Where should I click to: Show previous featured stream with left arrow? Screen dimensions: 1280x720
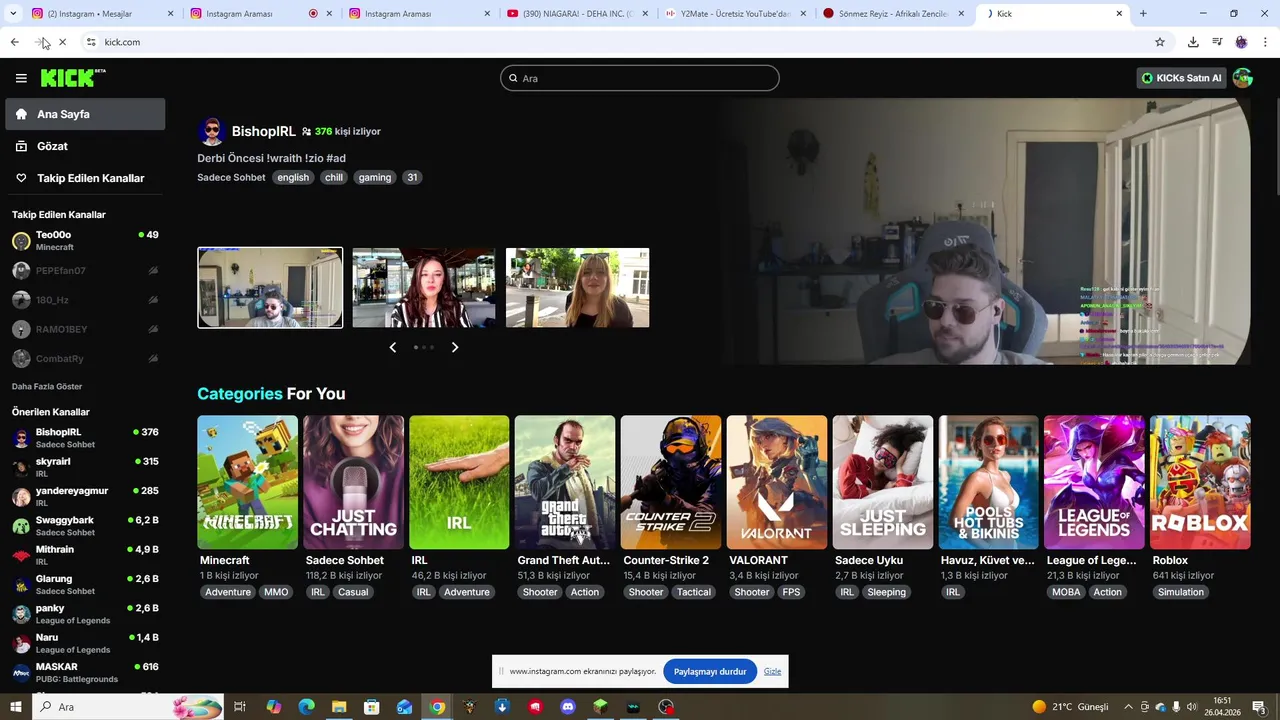pyautogui.click(x=392, y=347)
